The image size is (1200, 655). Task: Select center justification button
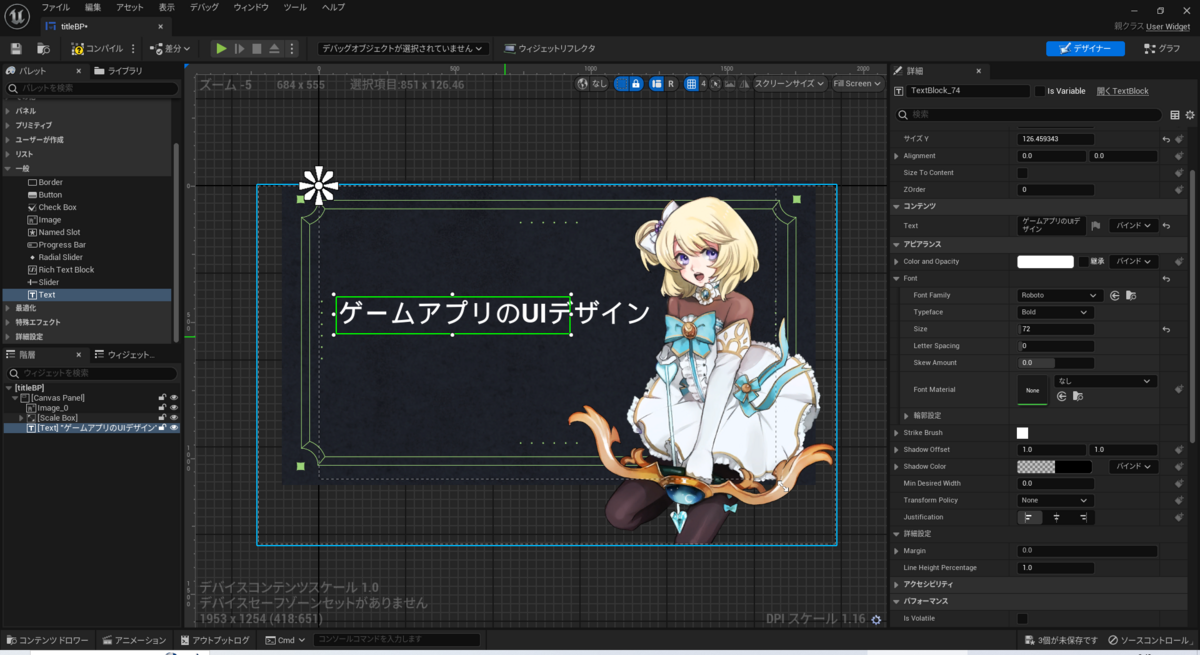click(x=1056, y=518)
